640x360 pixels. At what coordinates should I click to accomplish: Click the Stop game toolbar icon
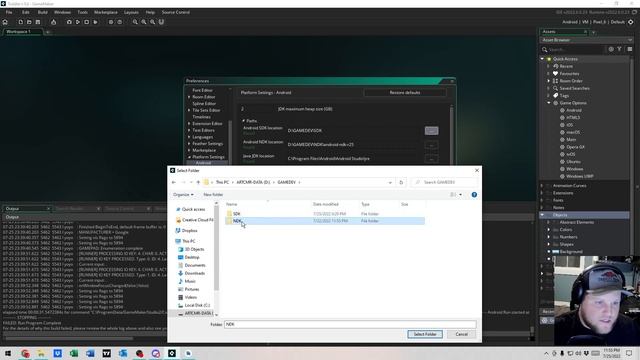[87, 22]
